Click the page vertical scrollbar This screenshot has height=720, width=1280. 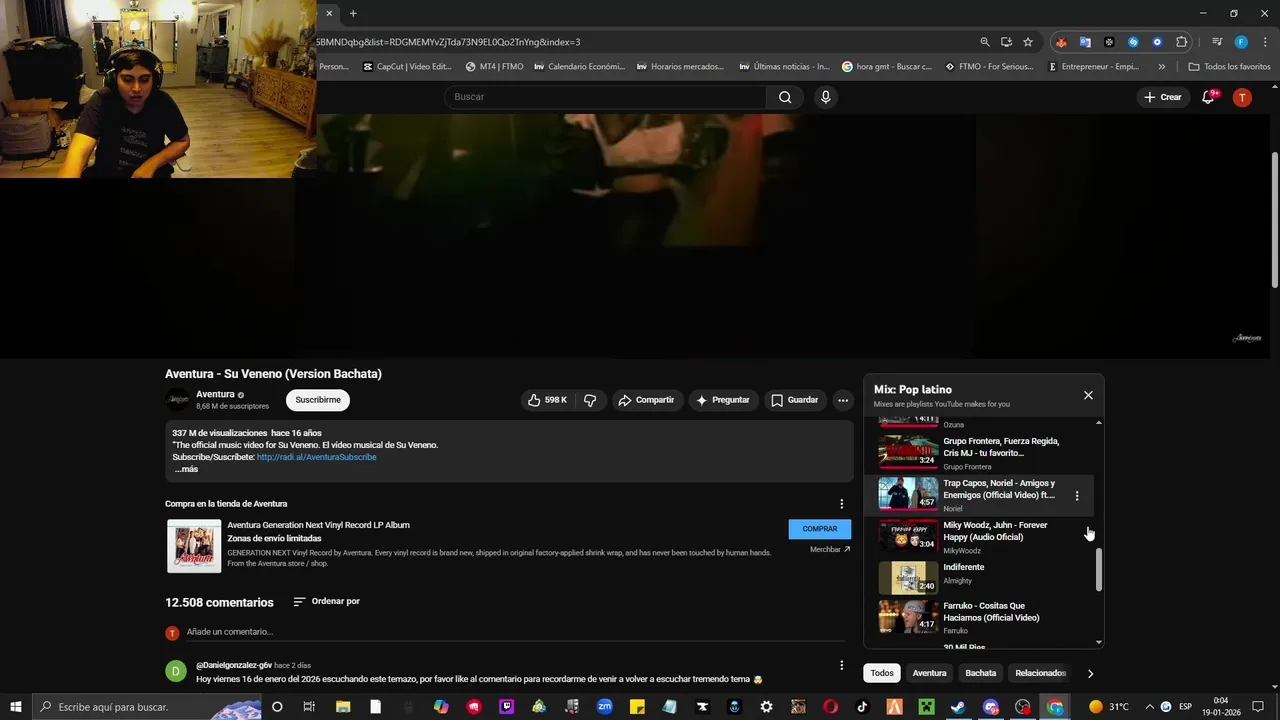pos(1274,220)
